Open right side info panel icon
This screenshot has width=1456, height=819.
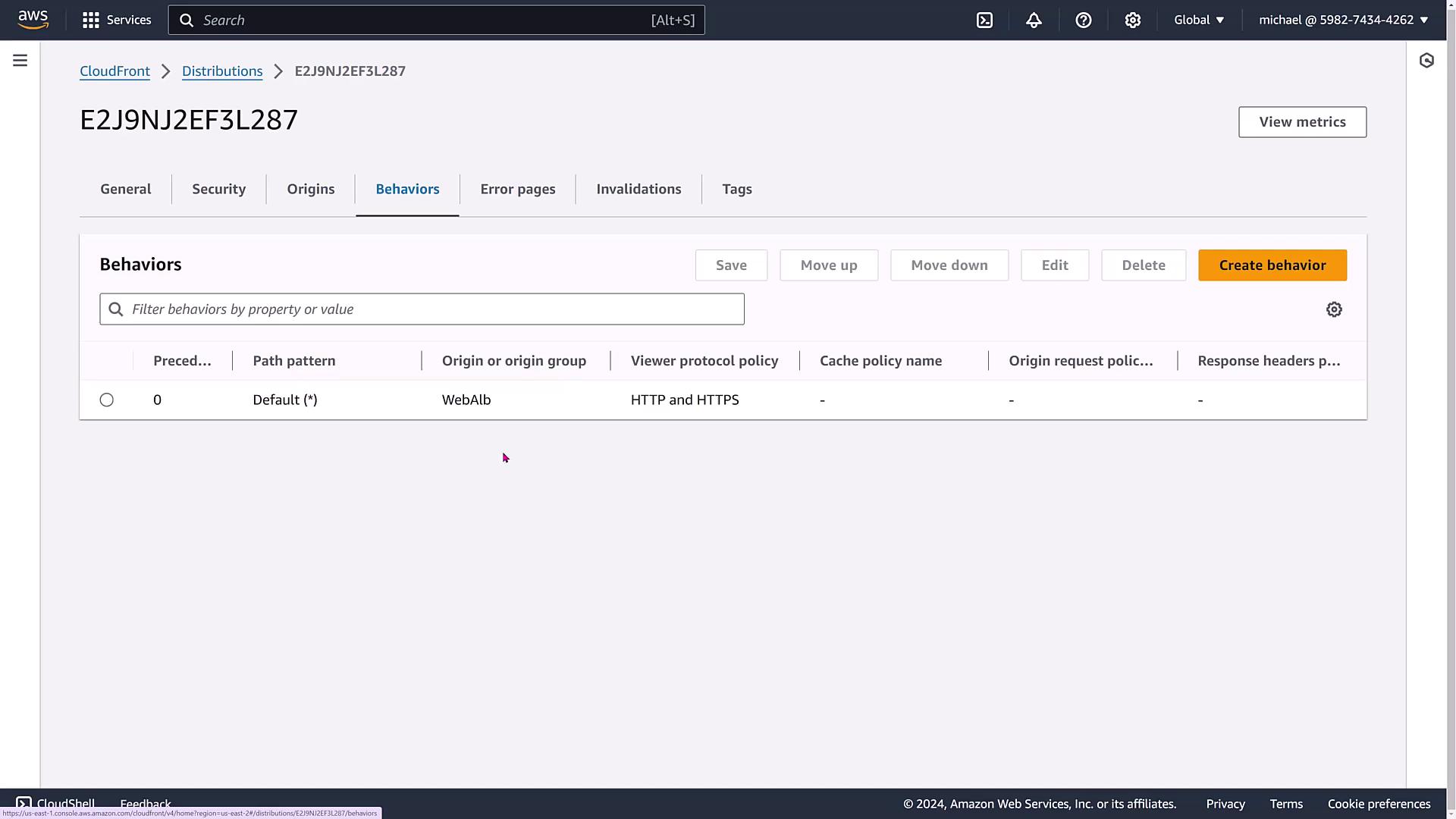[x=1426, y=61]
